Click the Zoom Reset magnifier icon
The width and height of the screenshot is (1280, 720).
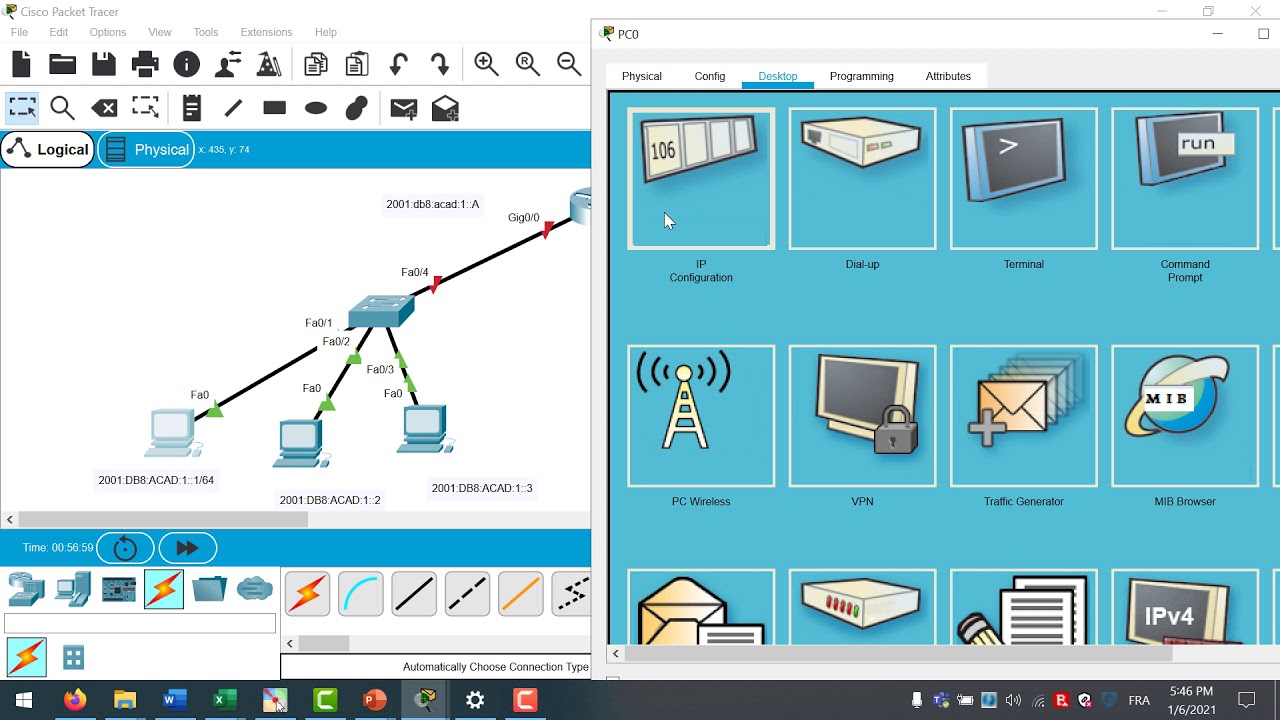(528, 65)
